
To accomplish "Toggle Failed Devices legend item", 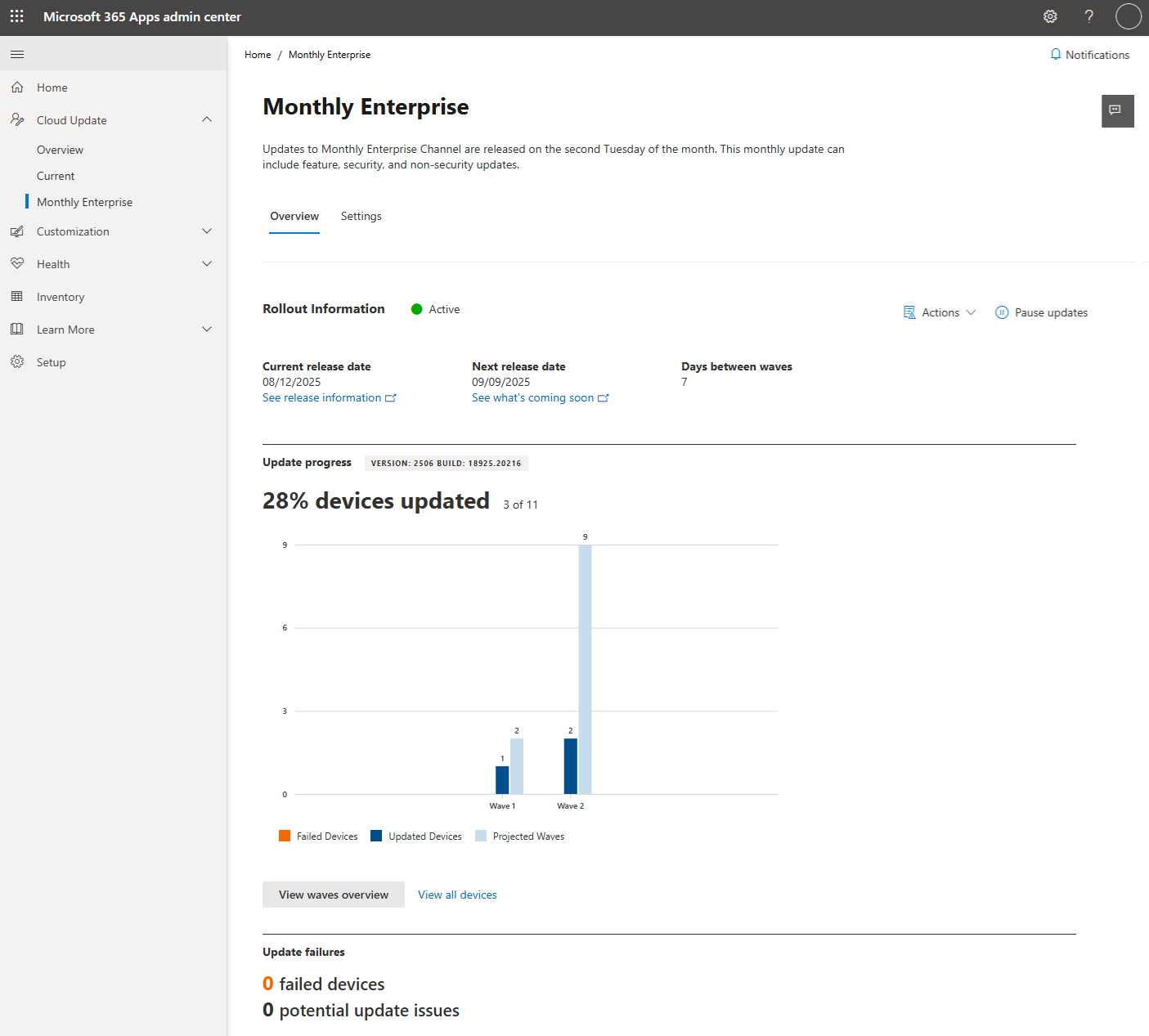I will click(318, 836).
